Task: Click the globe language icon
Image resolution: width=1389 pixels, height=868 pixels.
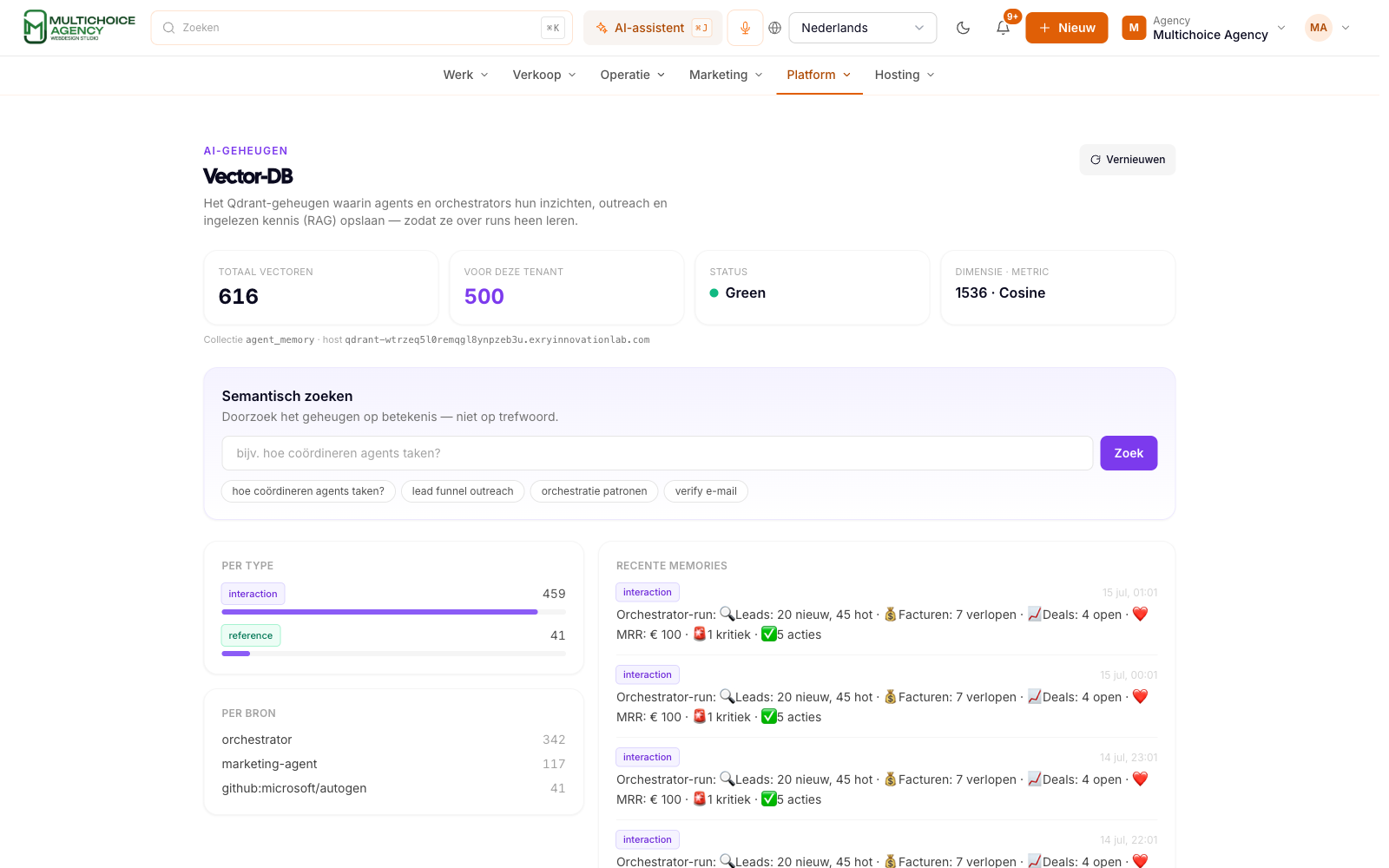Action: pos(775,28)
